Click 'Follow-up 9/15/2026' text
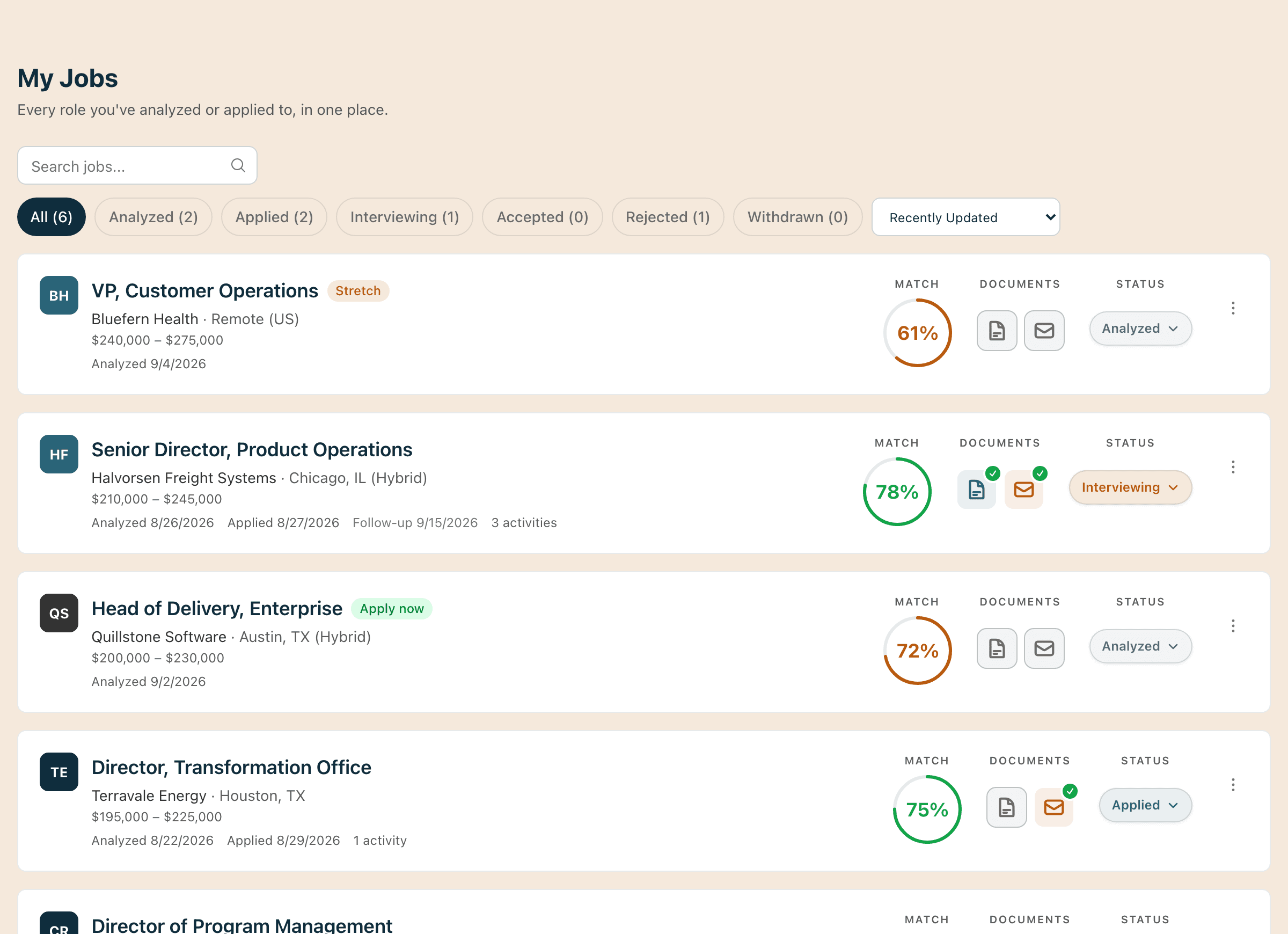This screenshot has height=934, width=1288. coord(415,523)
